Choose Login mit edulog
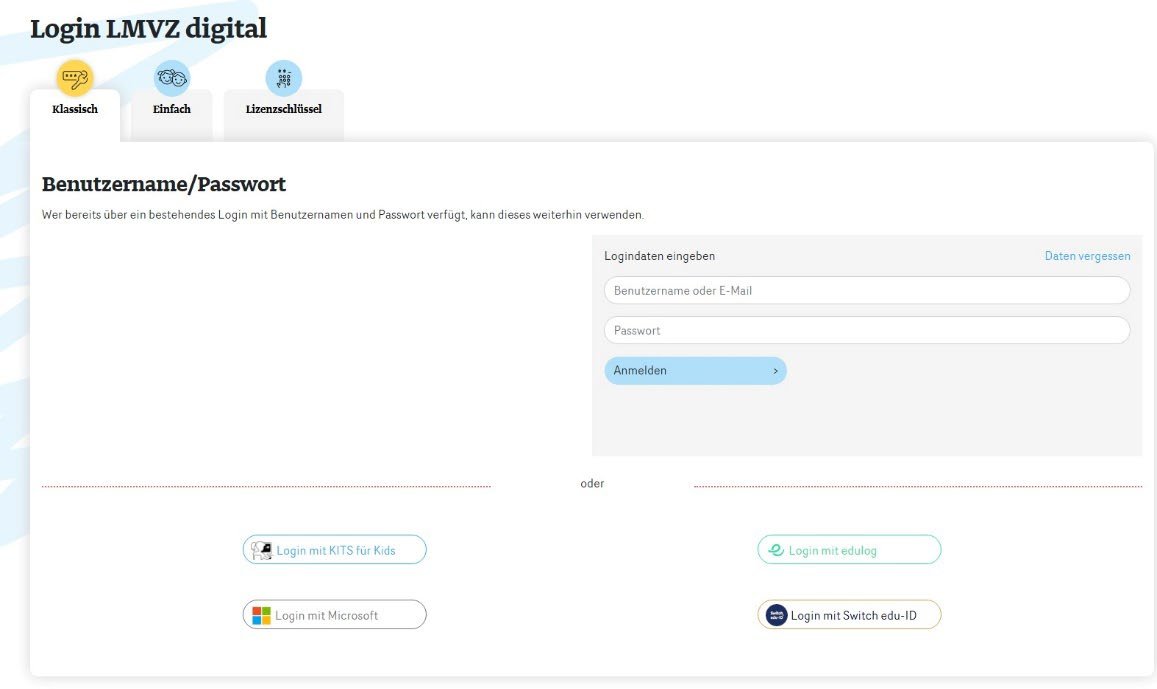 pos(849,550)
